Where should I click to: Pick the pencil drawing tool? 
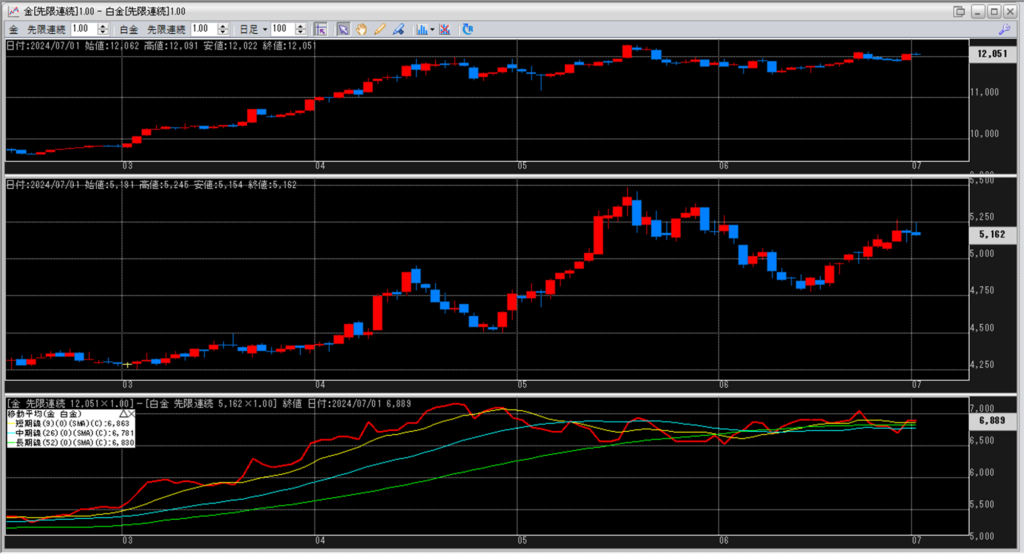[379, 29]
